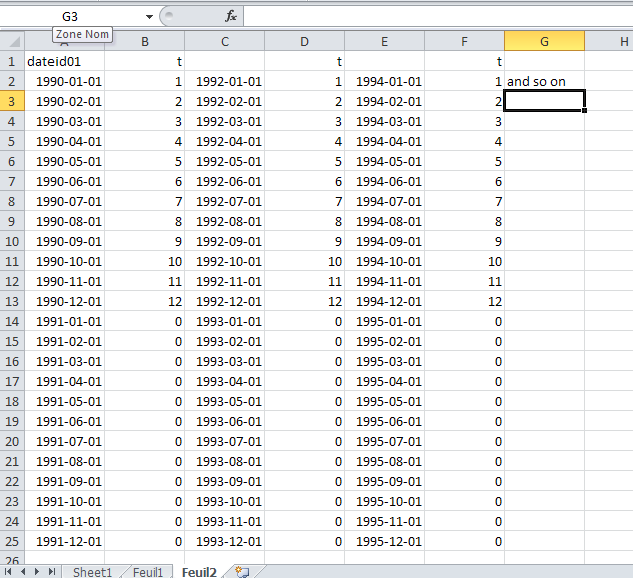633x578 pixels.
Task: Click the cell 1995-09-01
Action: click(x=384, y=481)
